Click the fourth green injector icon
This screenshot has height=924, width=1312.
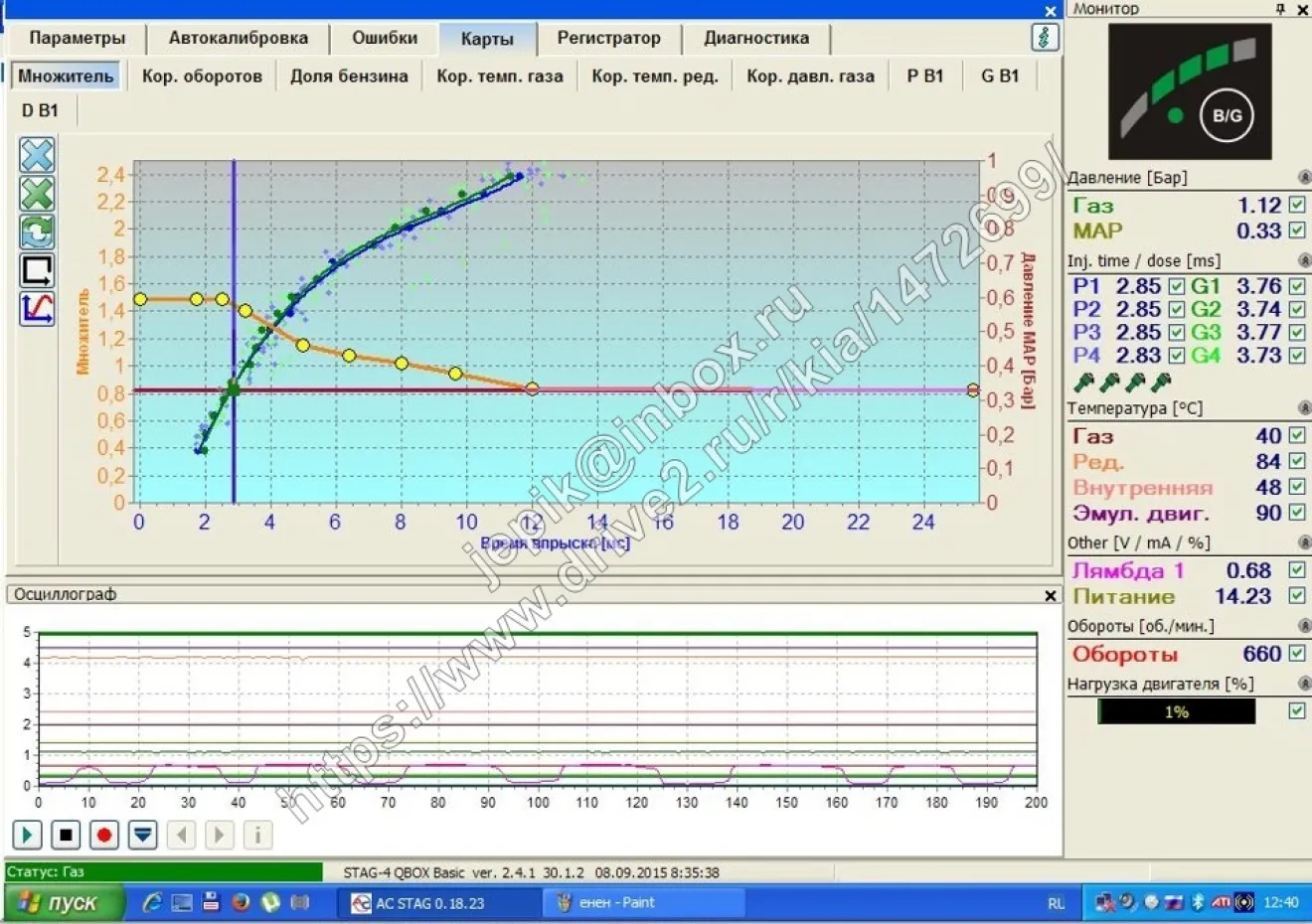click(1161, 382)
